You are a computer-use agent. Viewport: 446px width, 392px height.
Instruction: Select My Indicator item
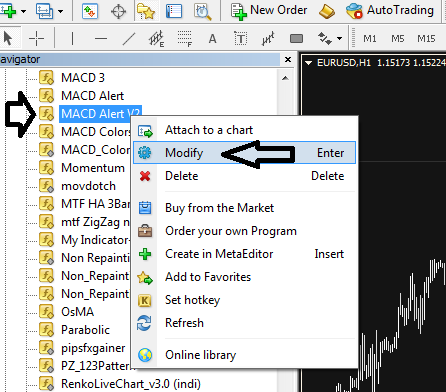95,240
